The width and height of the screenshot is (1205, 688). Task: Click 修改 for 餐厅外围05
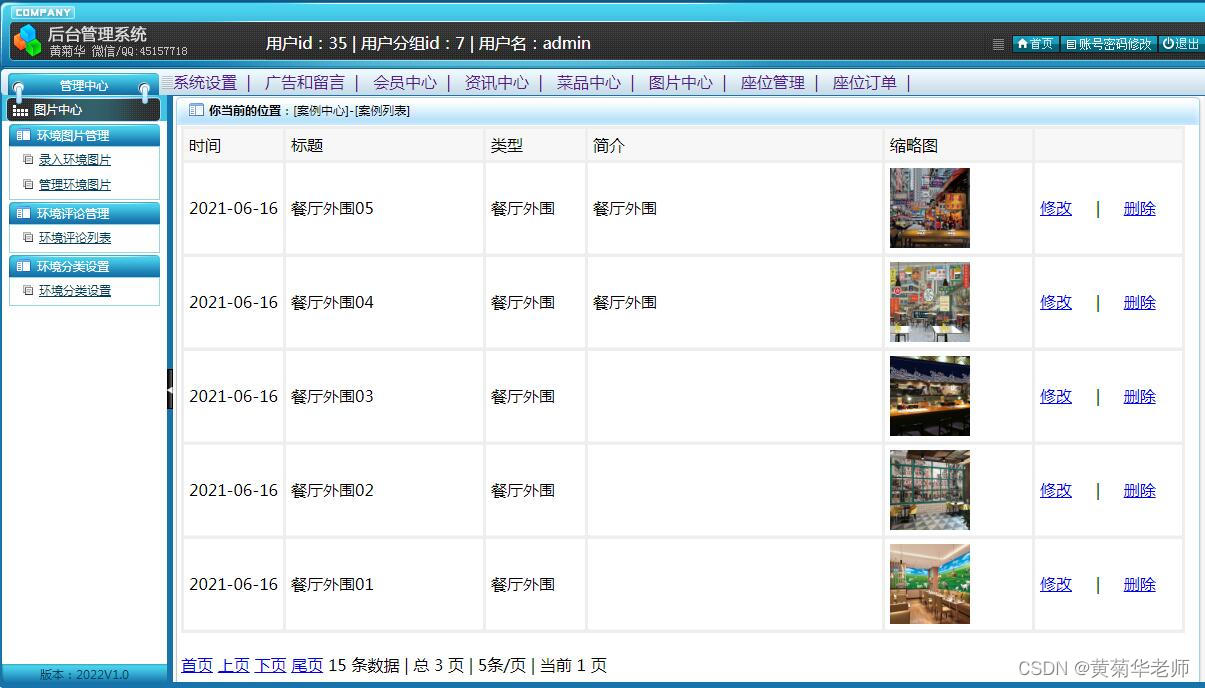1056,208
